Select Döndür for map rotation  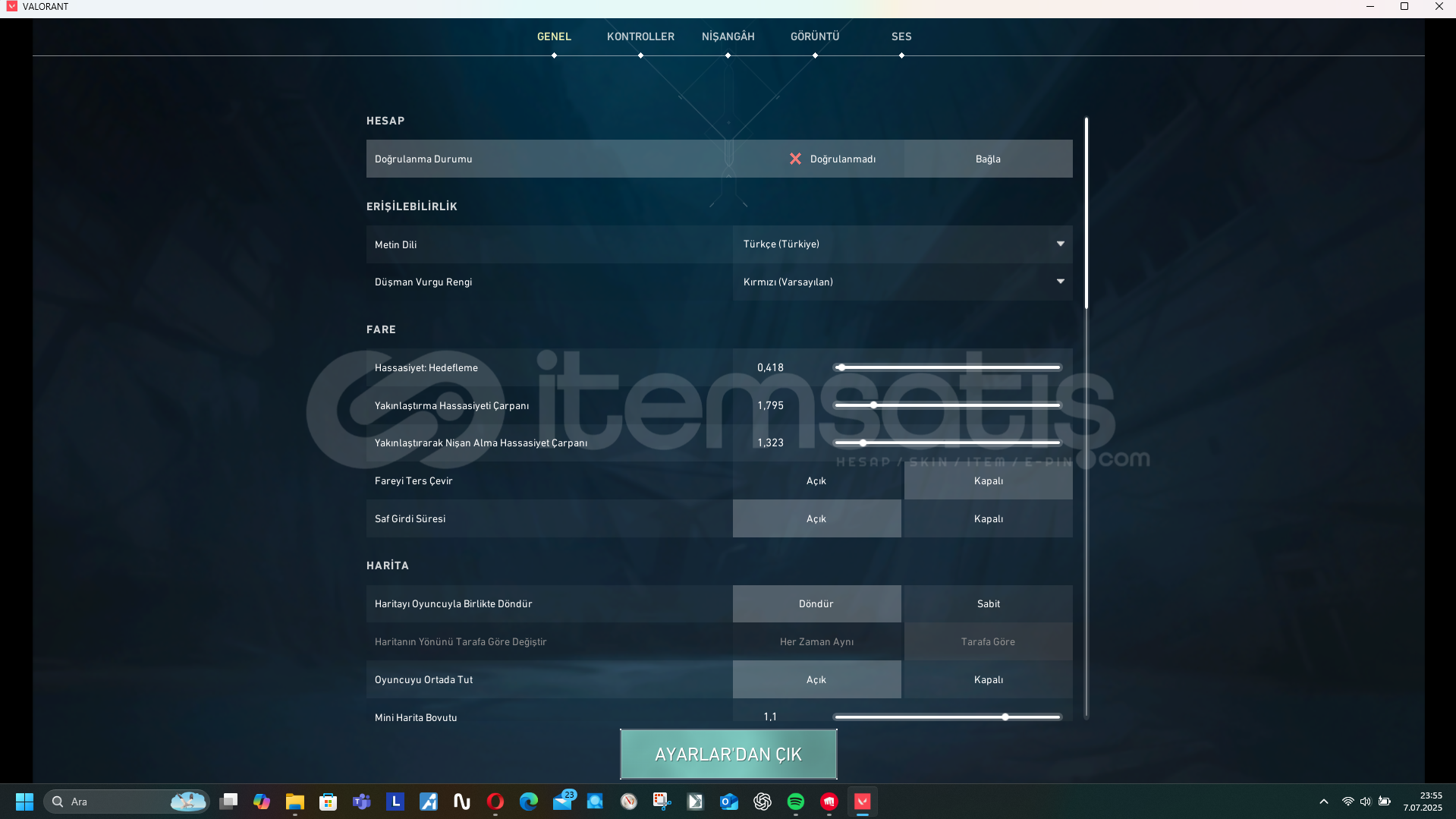[x=816, y=604]
